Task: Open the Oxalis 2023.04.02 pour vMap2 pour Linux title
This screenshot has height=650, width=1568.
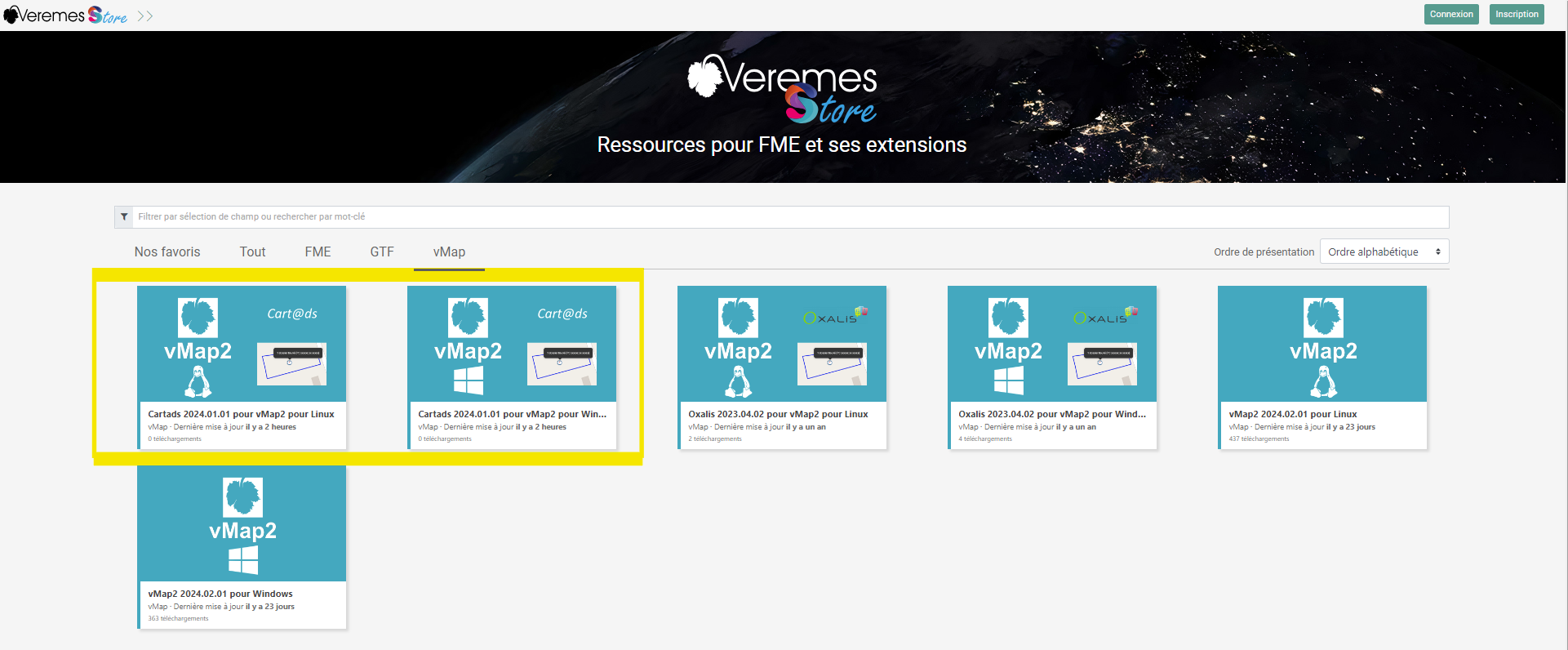Action: point(778,414)
